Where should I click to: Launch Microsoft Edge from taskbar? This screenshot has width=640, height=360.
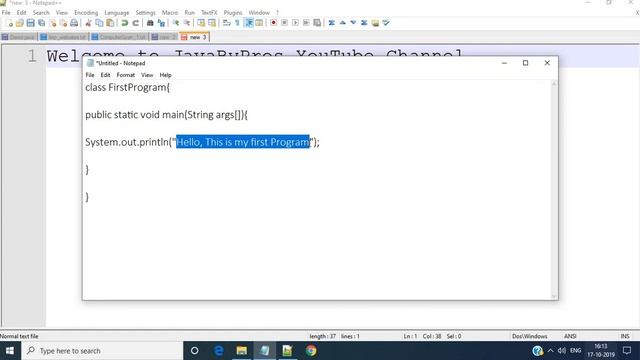click(x=219, y=351)
